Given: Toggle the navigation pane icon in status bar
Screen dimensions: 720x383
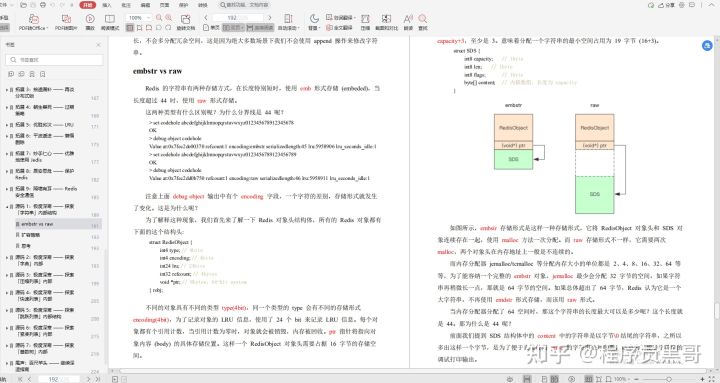Looking at the screenshot, I should pos(527,379).
